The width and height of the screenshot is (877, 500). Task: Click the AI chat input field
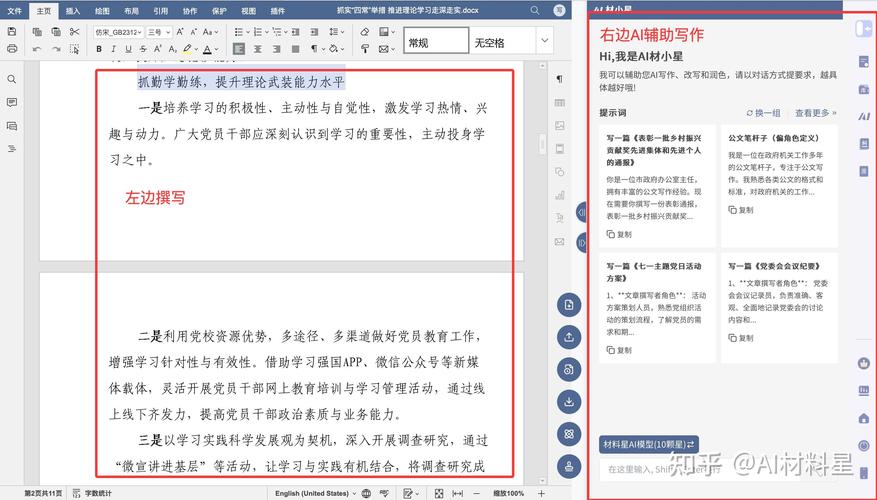click(x=700, y=469)
